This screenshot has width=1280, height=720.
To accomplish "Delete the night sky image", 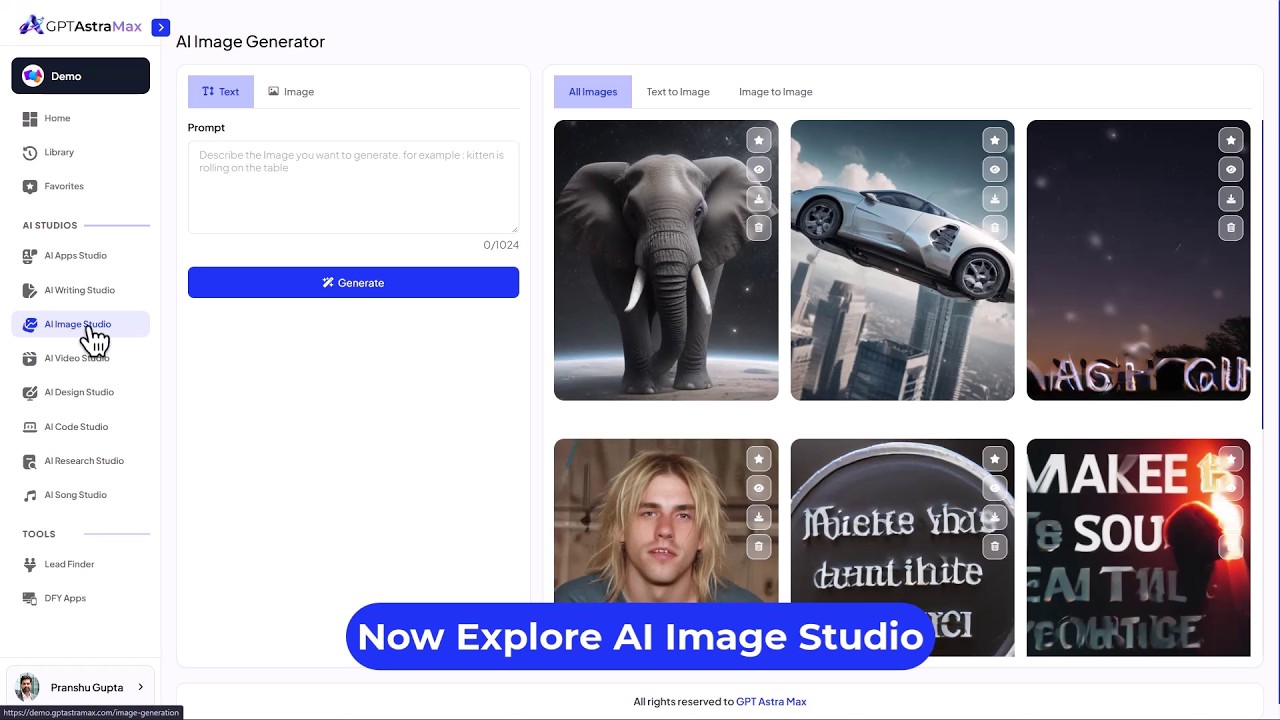I will pyautogui.click(x=1231, y=228).
